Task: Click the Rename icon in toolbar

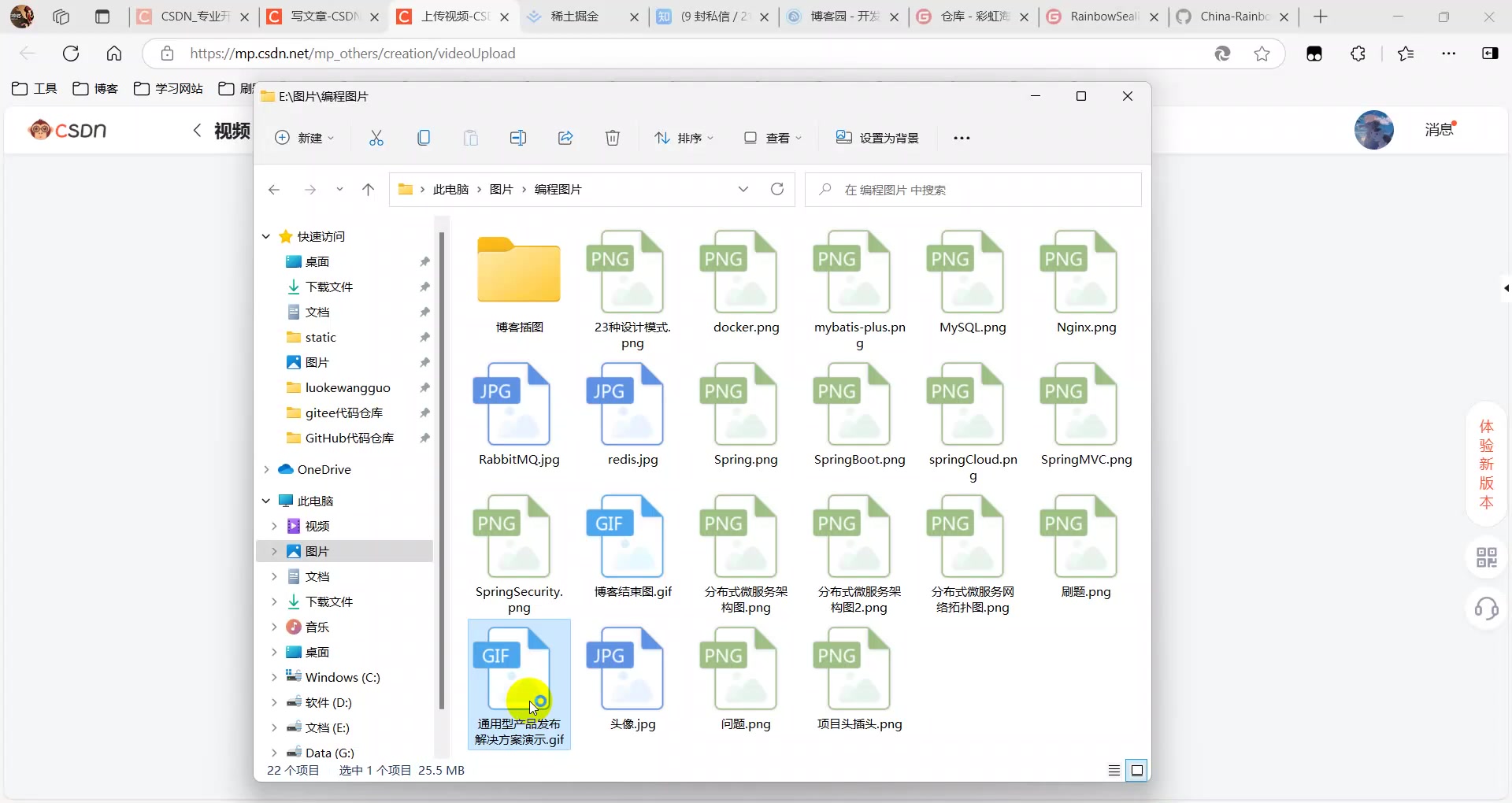Action: coord(517,138)
